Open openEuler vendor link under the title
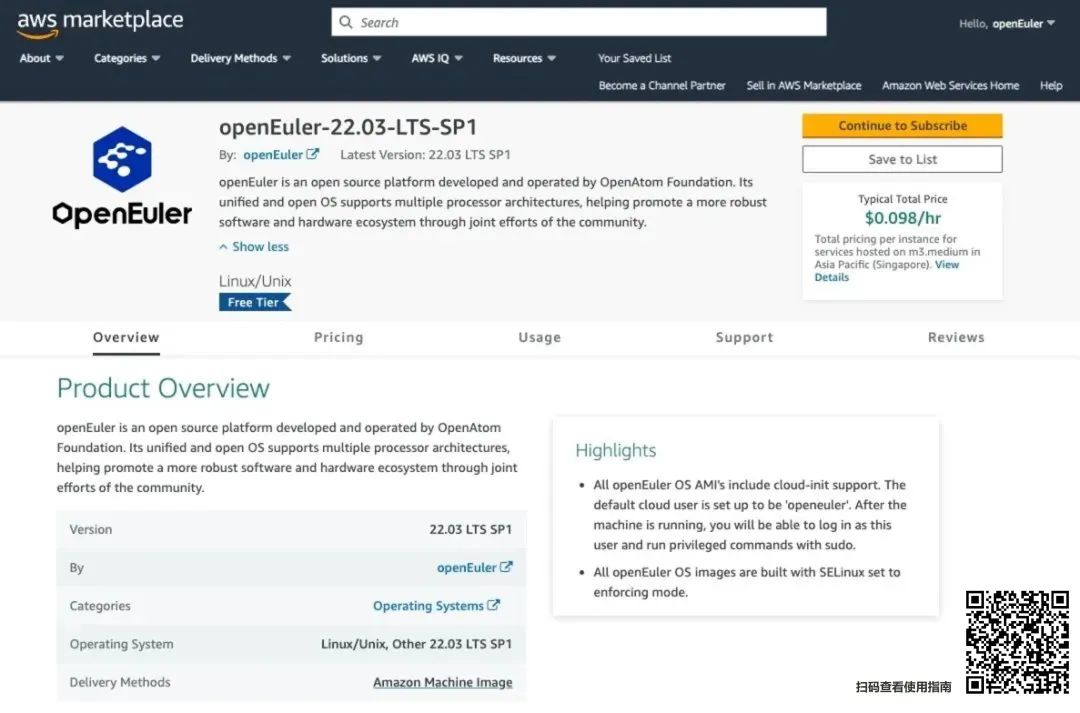 (273, 154)
